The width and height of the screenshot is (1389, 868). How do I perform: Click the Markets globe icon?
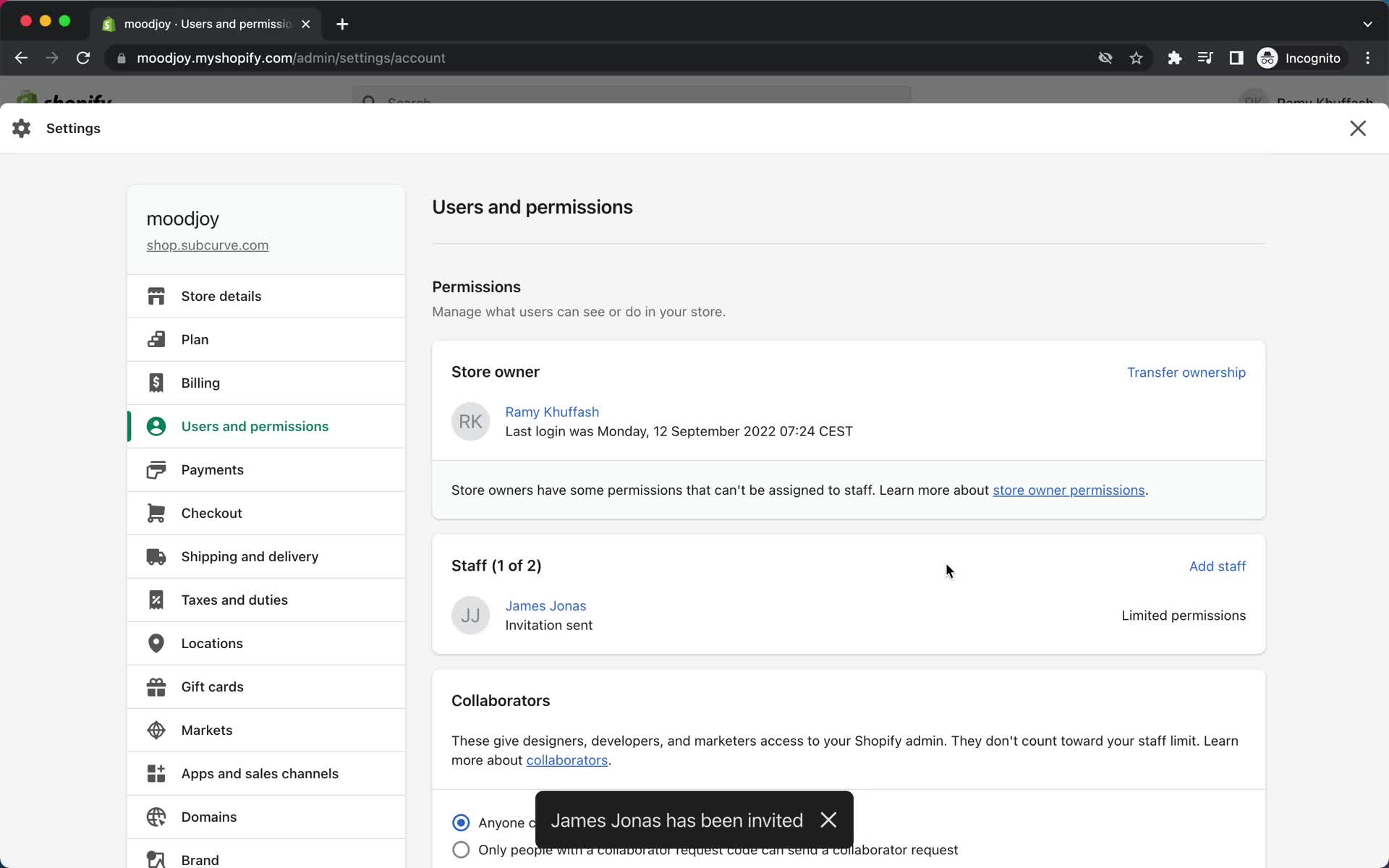(156, 730)
